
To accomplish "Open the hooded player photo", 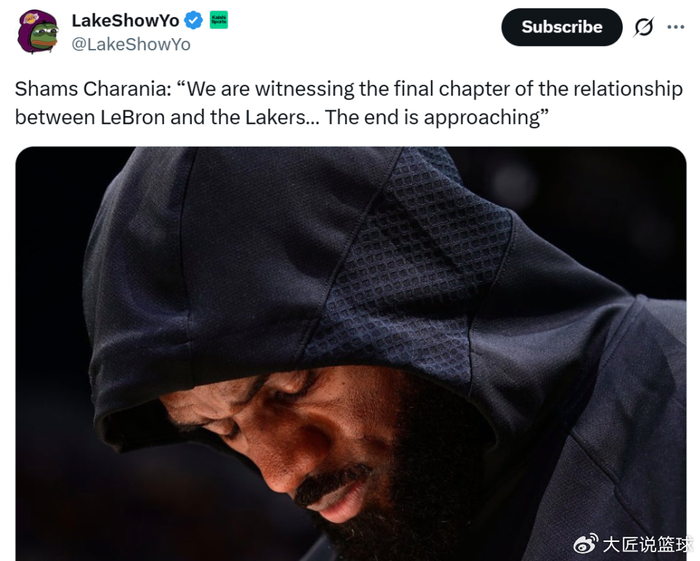I will pyautogui.click(x=351, y=353).
